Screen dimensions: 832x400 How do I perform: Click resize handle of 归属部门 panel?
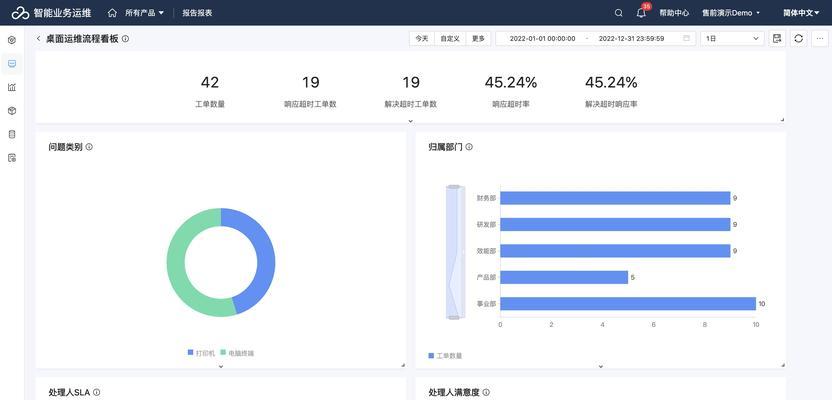click(783, 365)
